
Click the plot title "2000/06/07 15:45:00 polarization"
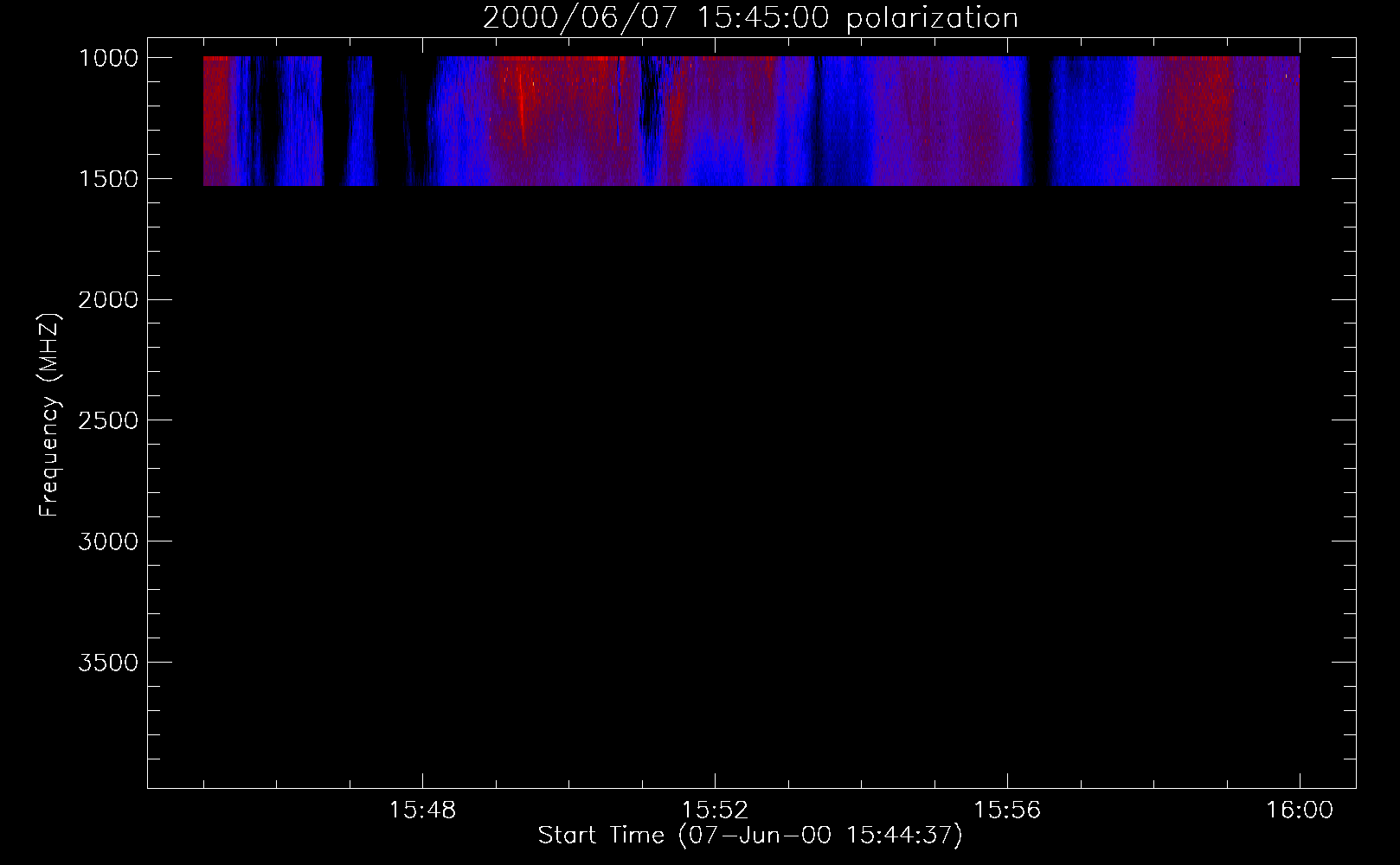point(750,18)
